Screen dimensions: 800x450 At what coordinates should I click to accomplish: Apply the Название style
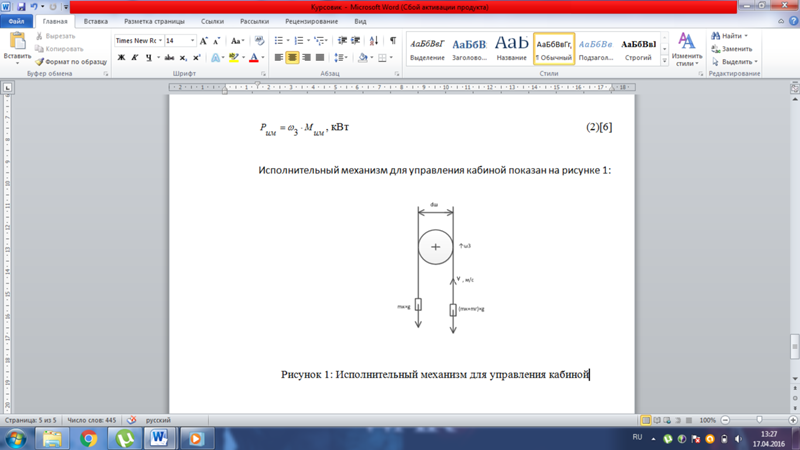(x=512, y=49)
